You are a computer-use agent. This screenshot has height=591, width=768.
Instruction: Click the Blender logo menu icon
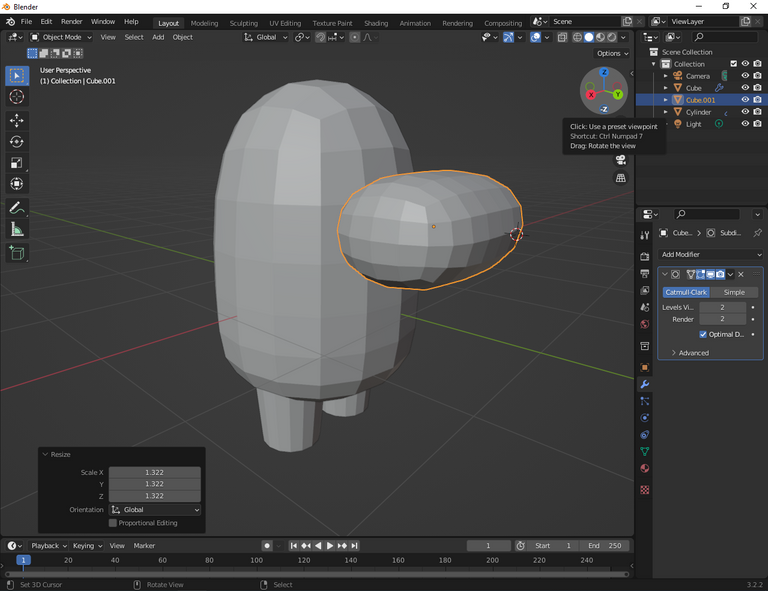coord(10,22)
